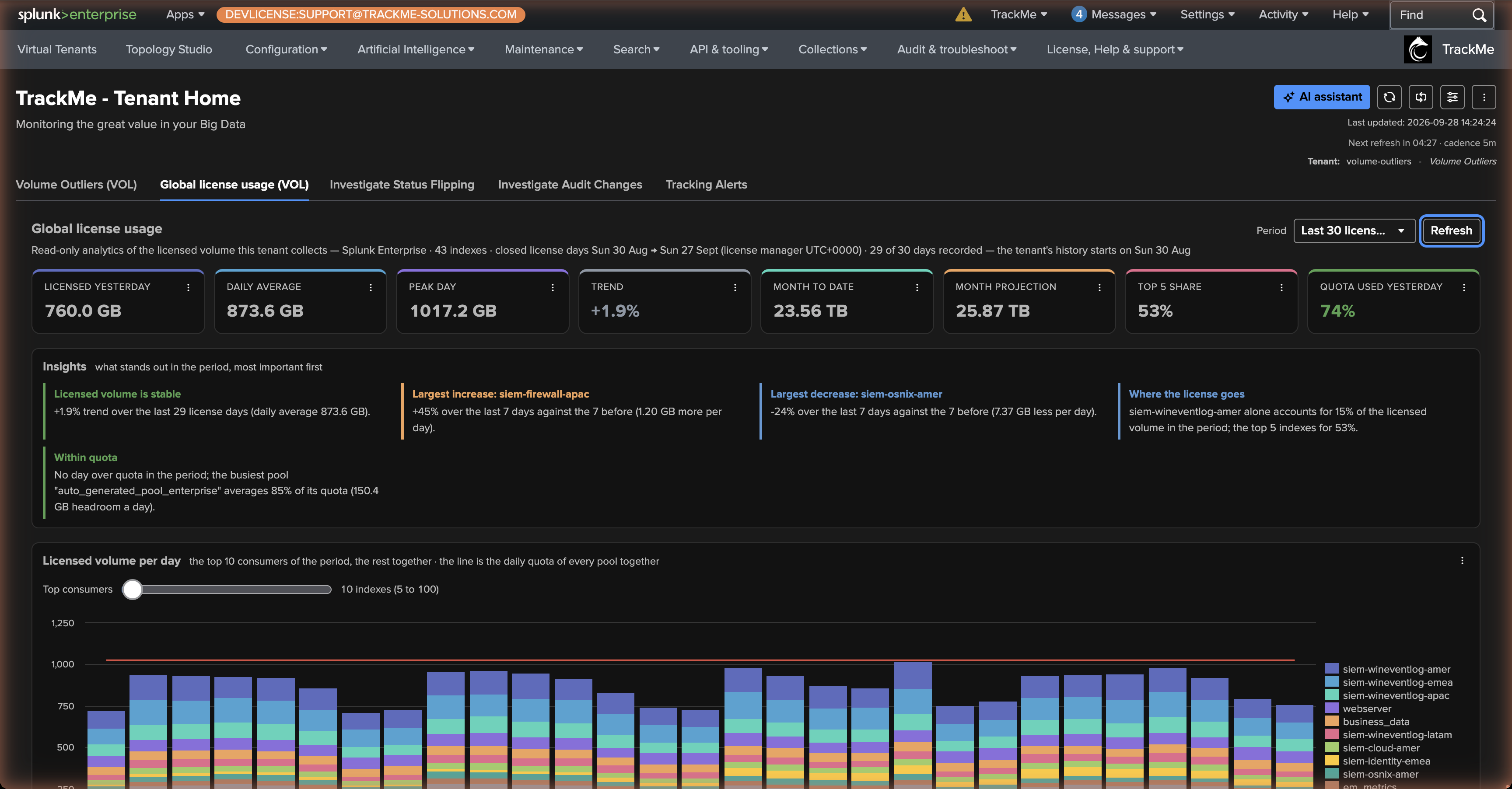Click the refresh icon next to AI assistant
The width and height of the screenshot is (1512, 789).
click(1389, 97)
